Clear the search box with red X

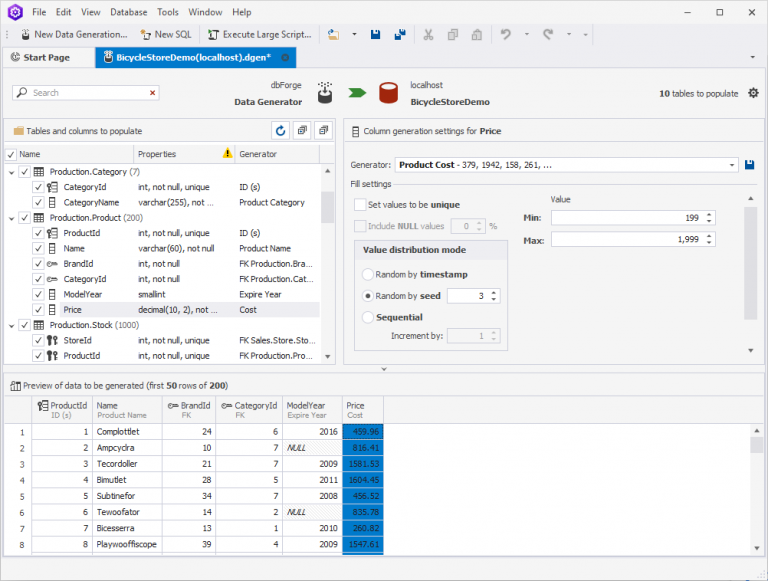pyautogui.click(x=153, y=93)
